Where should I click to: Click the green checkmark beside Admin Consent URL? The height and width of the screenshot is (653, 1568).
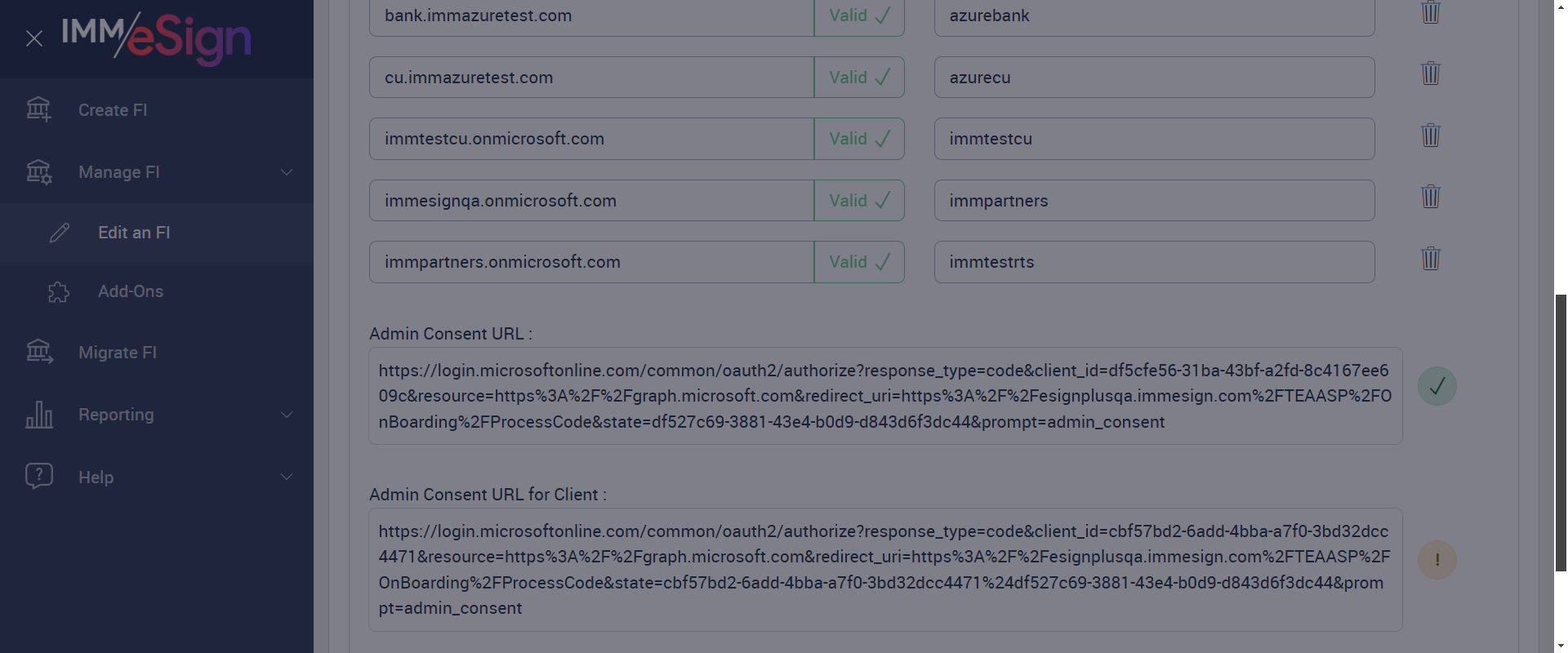coord(1437,387)
